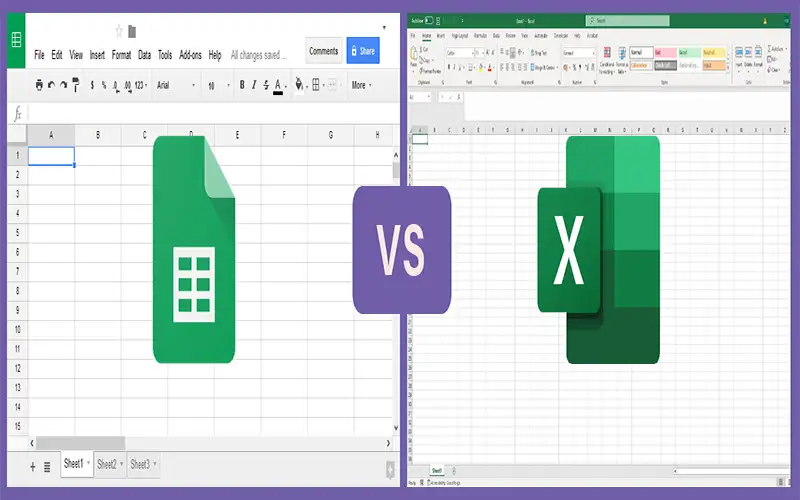This screenshot has width=800, height=500.
Task: Expand the More toolbar dropdown
Action: (x=361, y=86)
